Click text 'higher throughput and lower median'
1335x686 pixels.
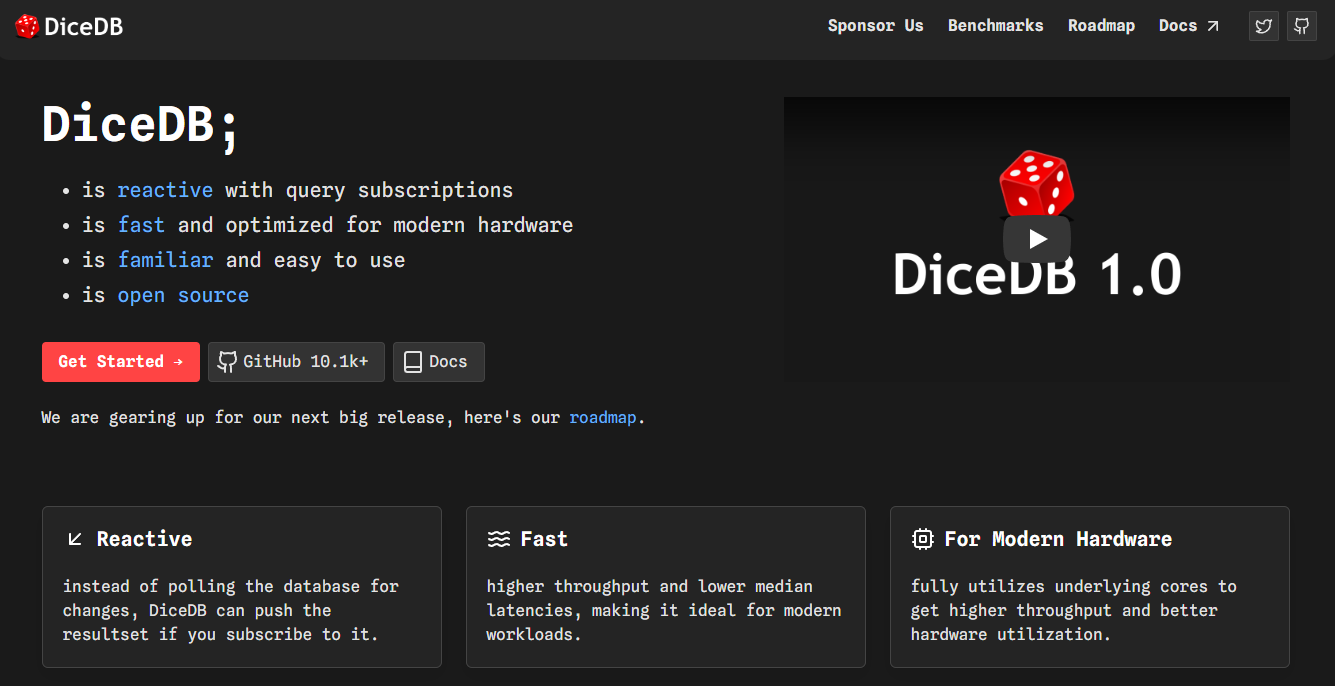[x=650, y=586]
